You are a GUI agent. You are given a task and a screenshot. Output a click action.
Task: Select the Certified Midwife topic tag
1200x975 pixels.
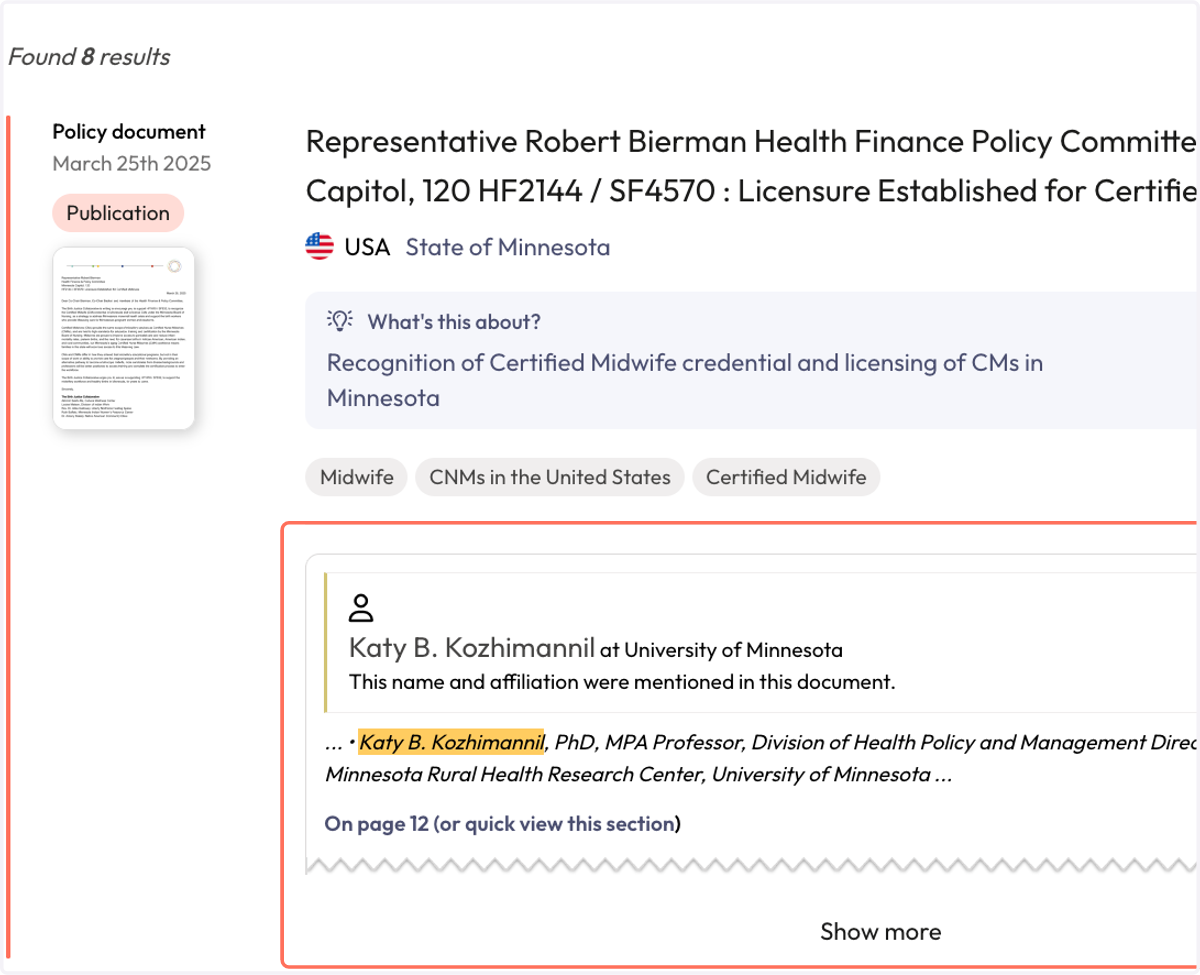[x=786, y=477]
